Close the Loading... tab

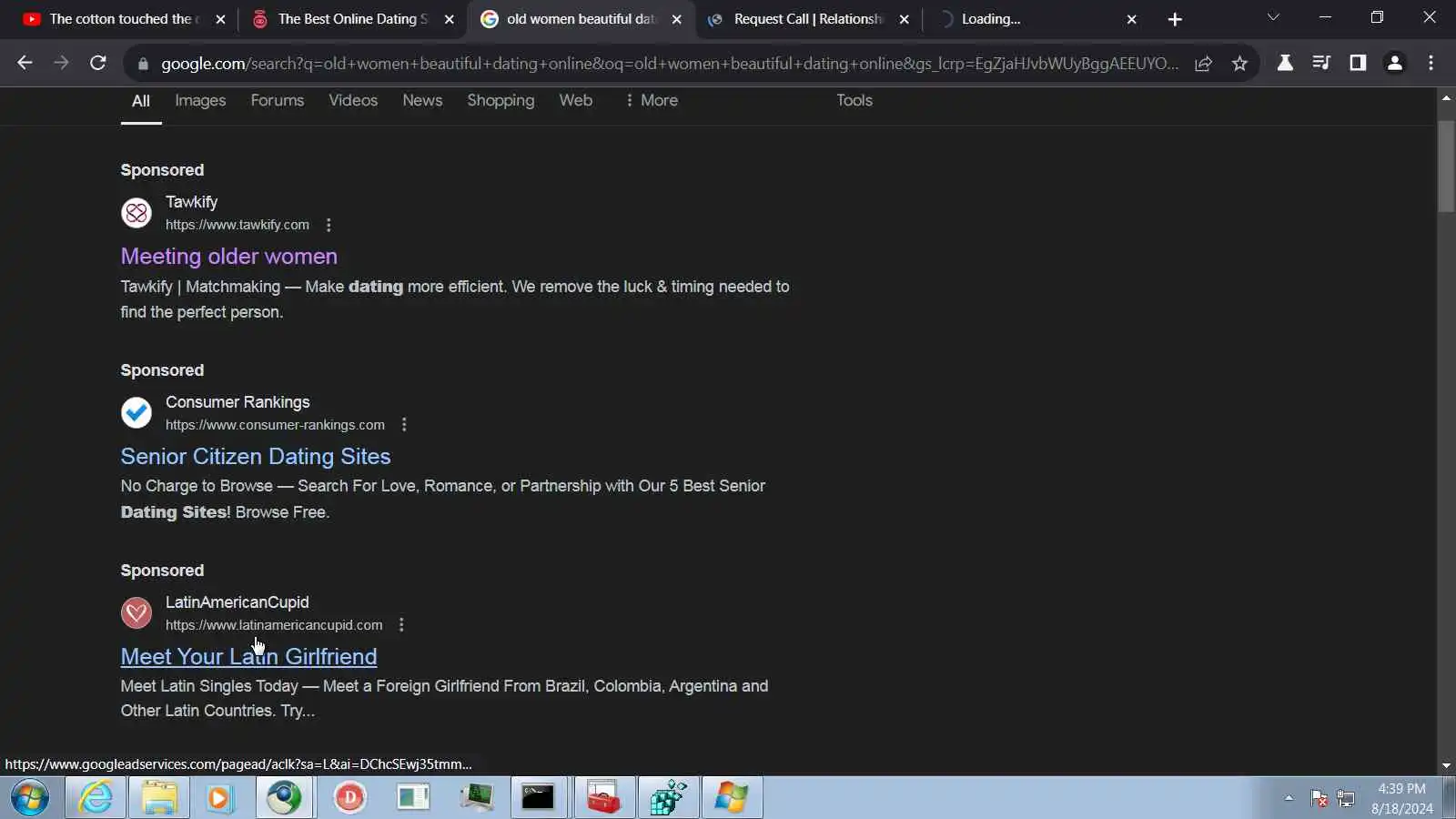point(1131,19)
